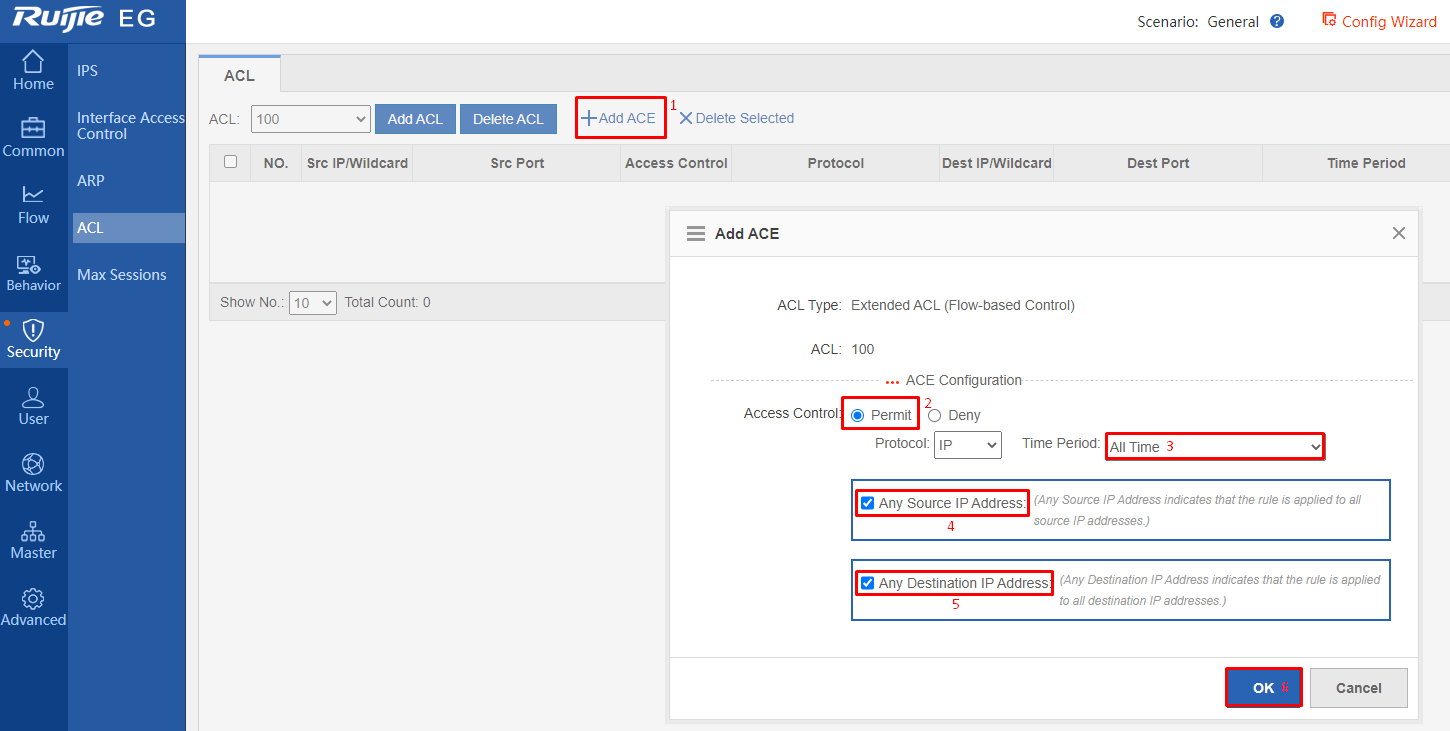The width and height of the screenshot is (1450, 731).
Task: Click the Scenario help question icon
Action: [x=1277, y=21]
